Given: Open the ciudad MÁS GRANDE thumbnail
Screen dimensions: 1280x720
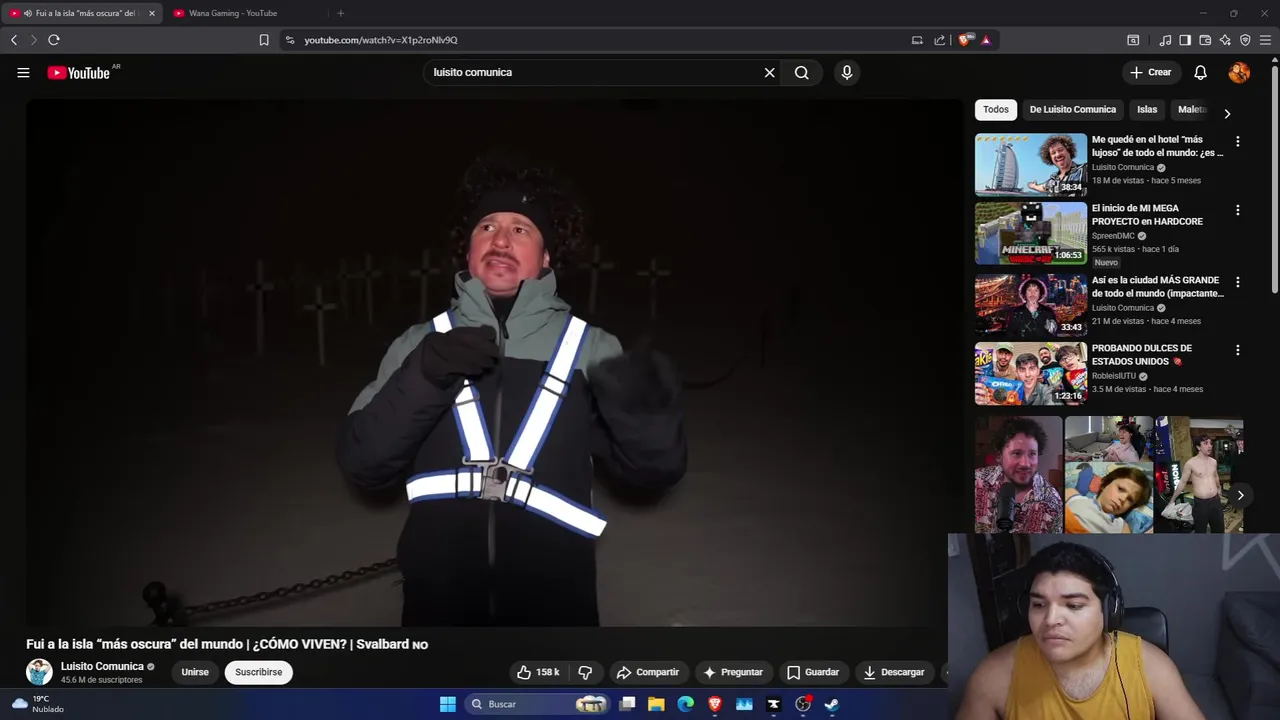Looking at the screenshot, I should click(1031, 305).
